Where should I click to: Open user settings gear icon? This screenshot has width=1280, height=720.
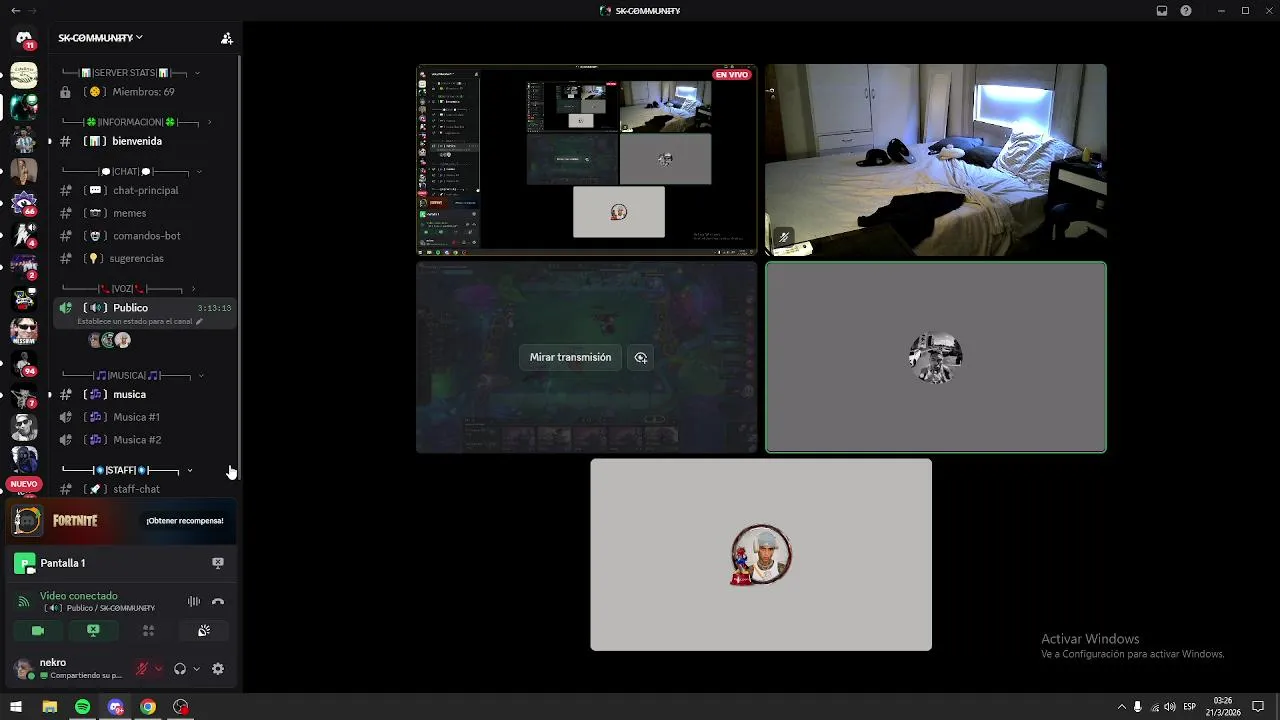218,669
